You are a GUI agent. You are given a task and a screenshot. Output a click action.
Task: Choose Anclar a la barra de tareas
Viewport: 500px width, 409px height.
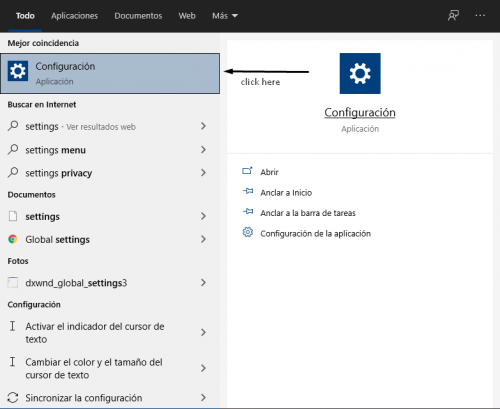308,213
